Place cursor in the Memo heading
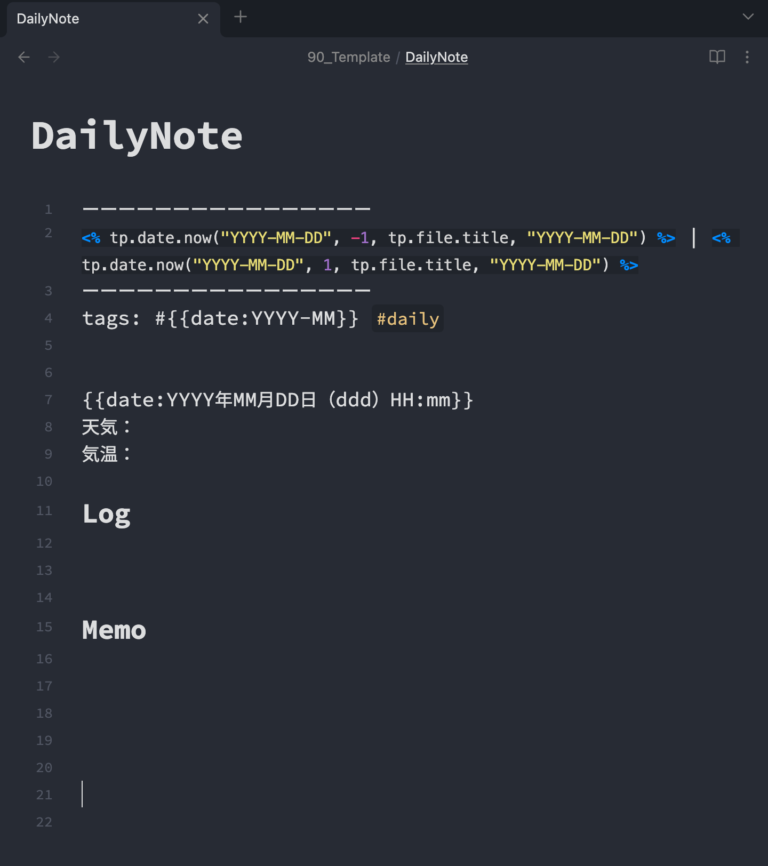768x866 pixels. click(114, 630)
